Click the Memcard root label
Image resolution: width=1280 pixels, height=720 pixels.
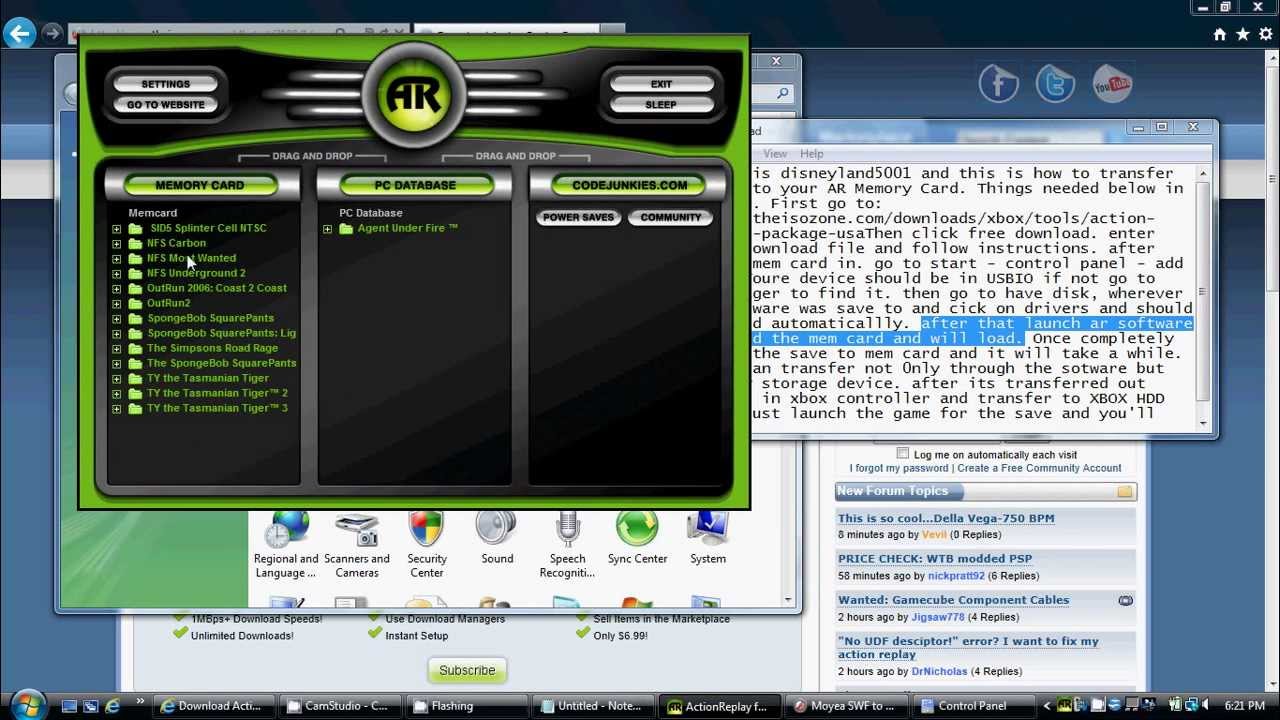pyautogui.click(x=152, y=213)
